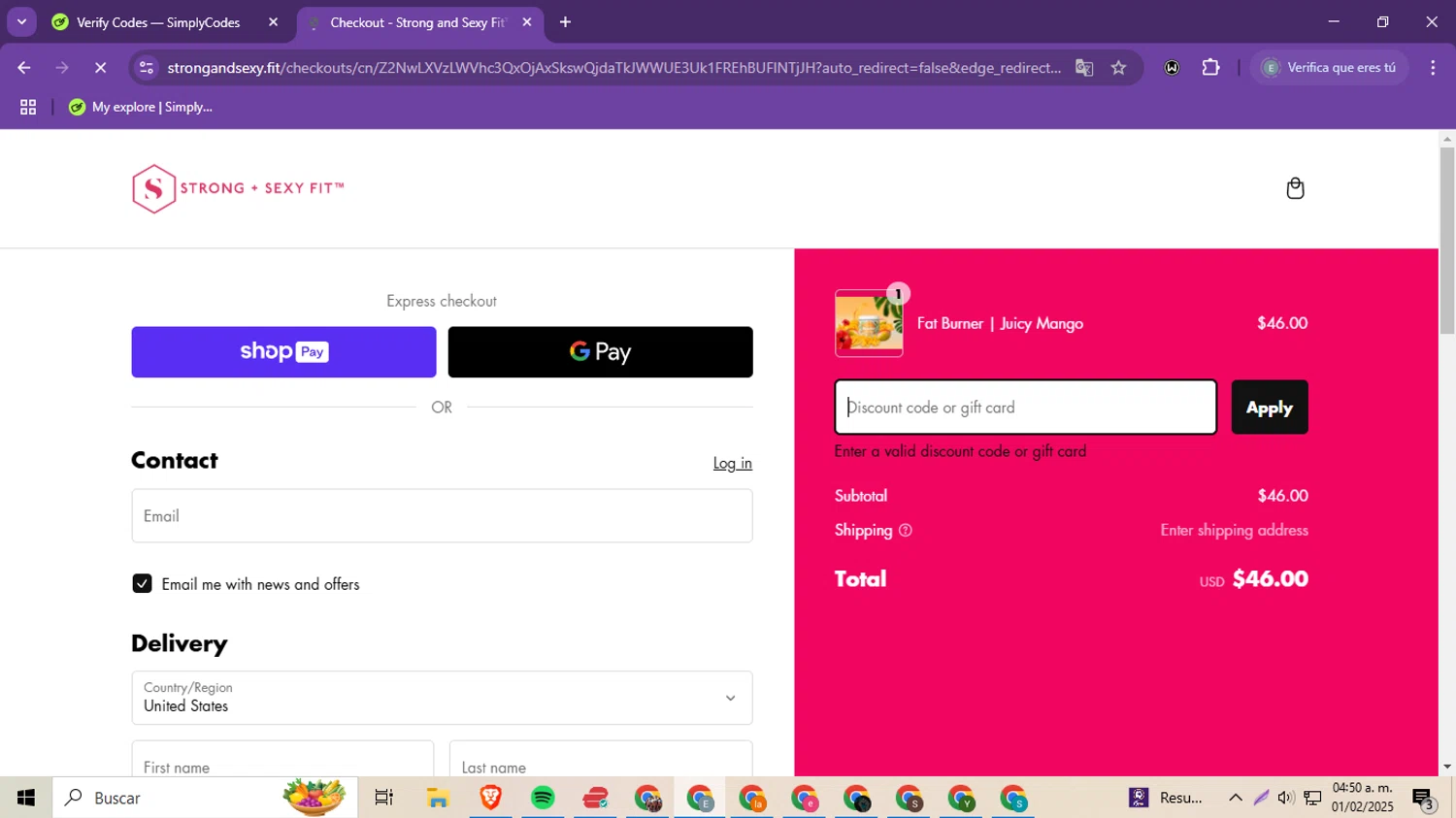Open Chrome with pink e profile badge
1456x818 pixels.
(805, 798)
